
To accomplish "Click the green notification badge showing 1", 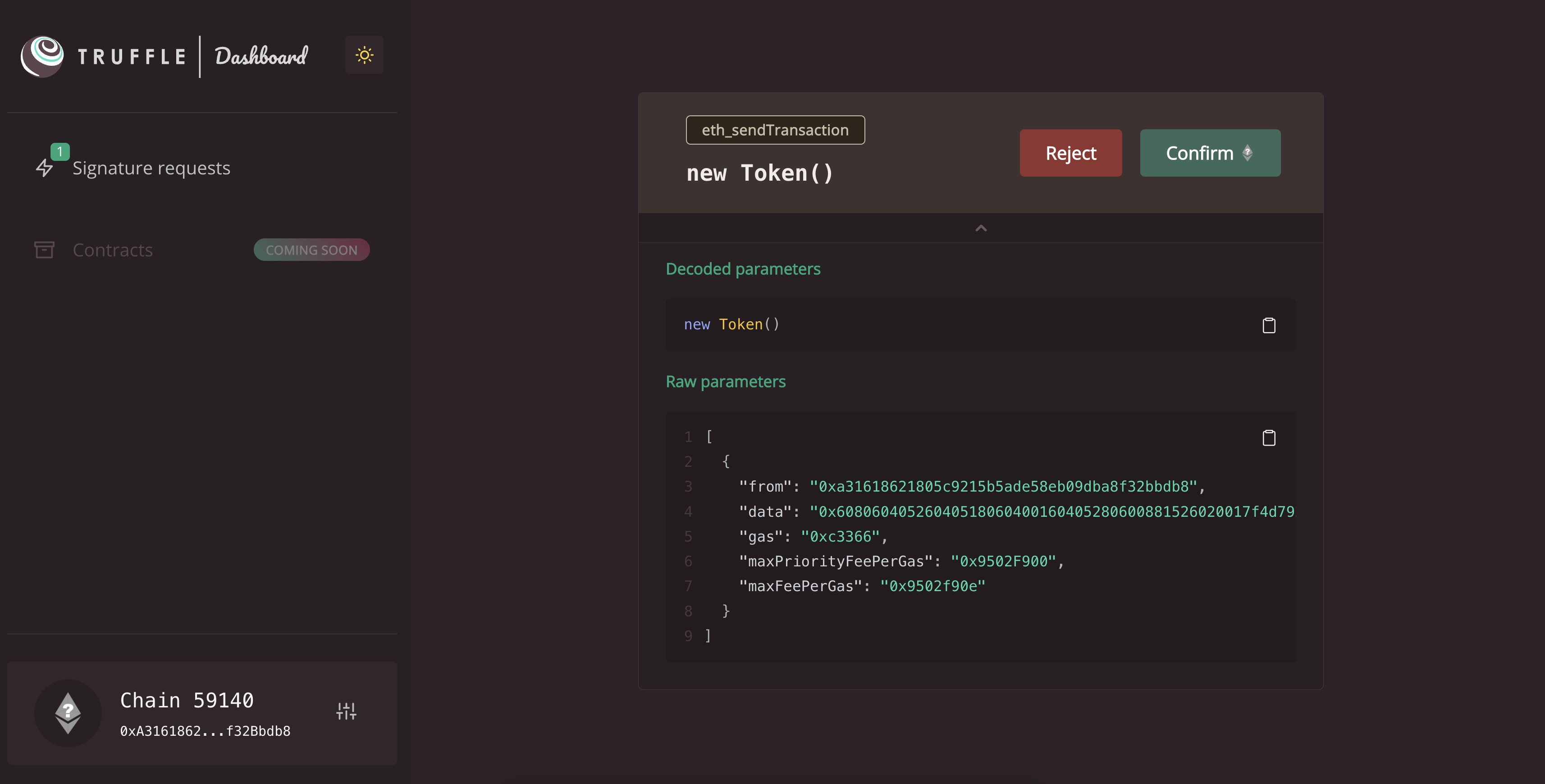I will click(60, 152).
